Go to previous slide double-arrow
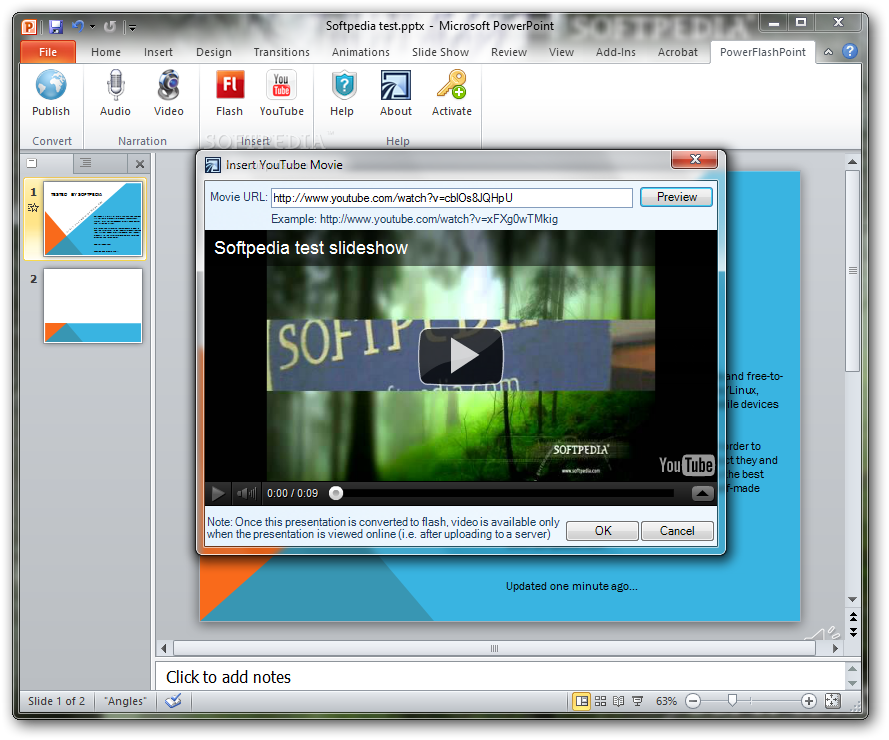 point(853,616)
